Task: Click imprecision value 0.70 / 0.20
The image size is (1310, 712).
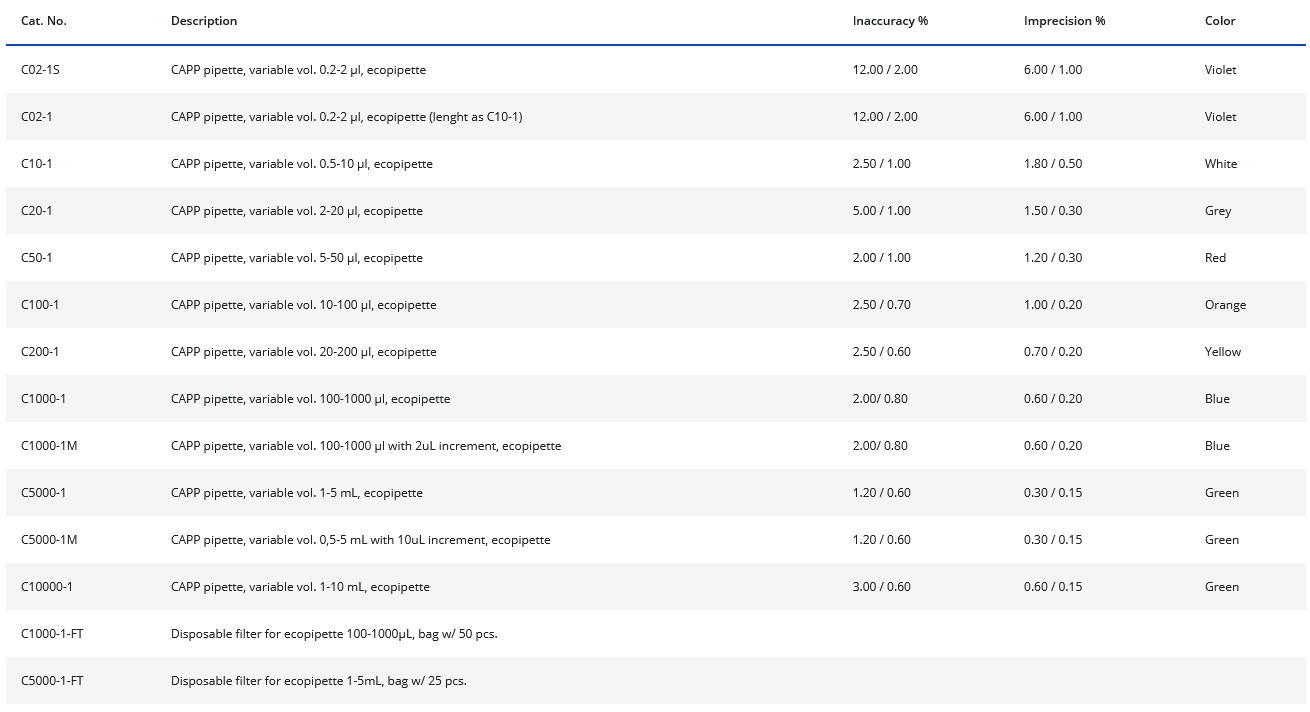Action: click(1053, 352)
